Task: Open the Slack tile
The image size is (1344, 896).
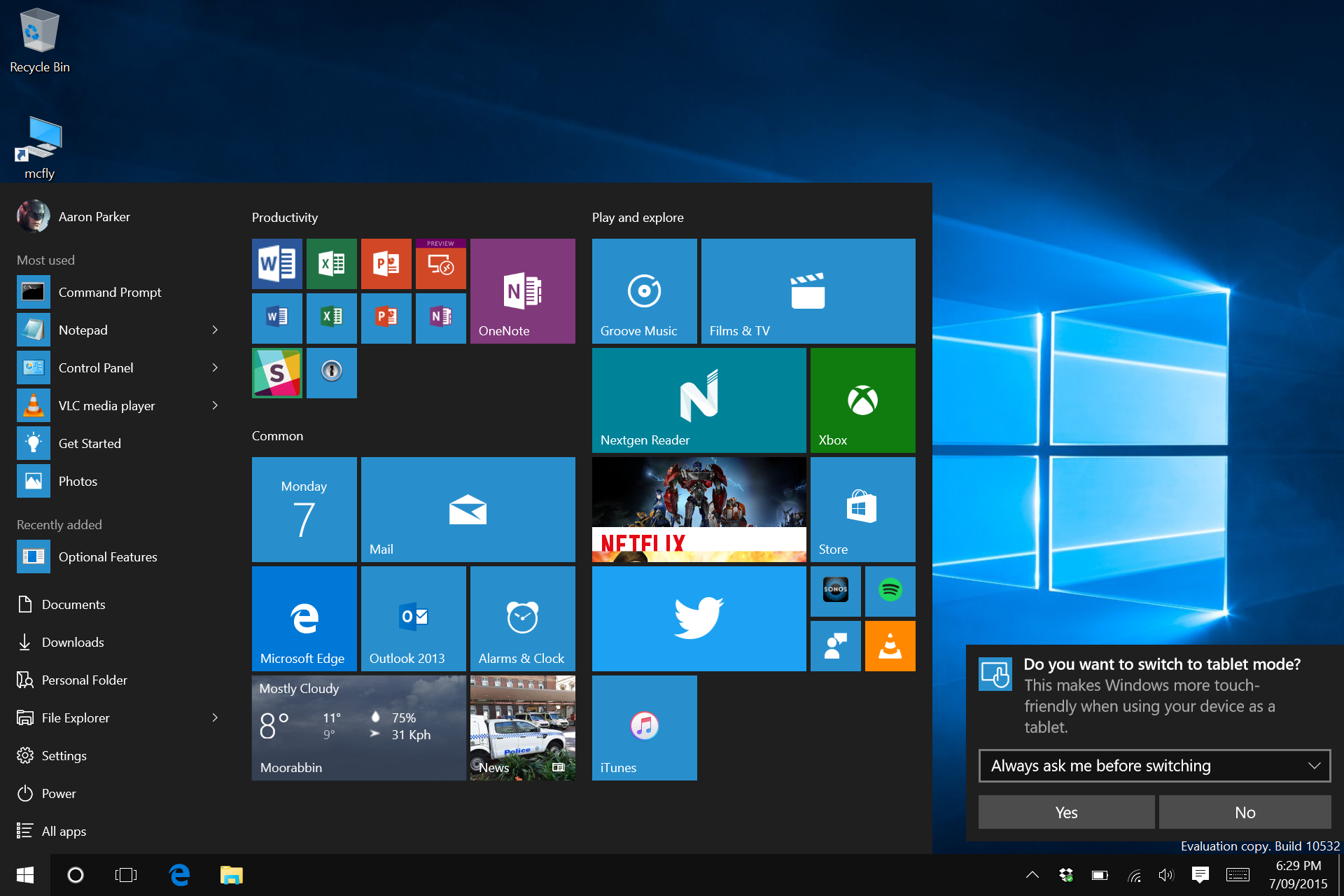Action: pyautogui.click(x=277, y=373)
